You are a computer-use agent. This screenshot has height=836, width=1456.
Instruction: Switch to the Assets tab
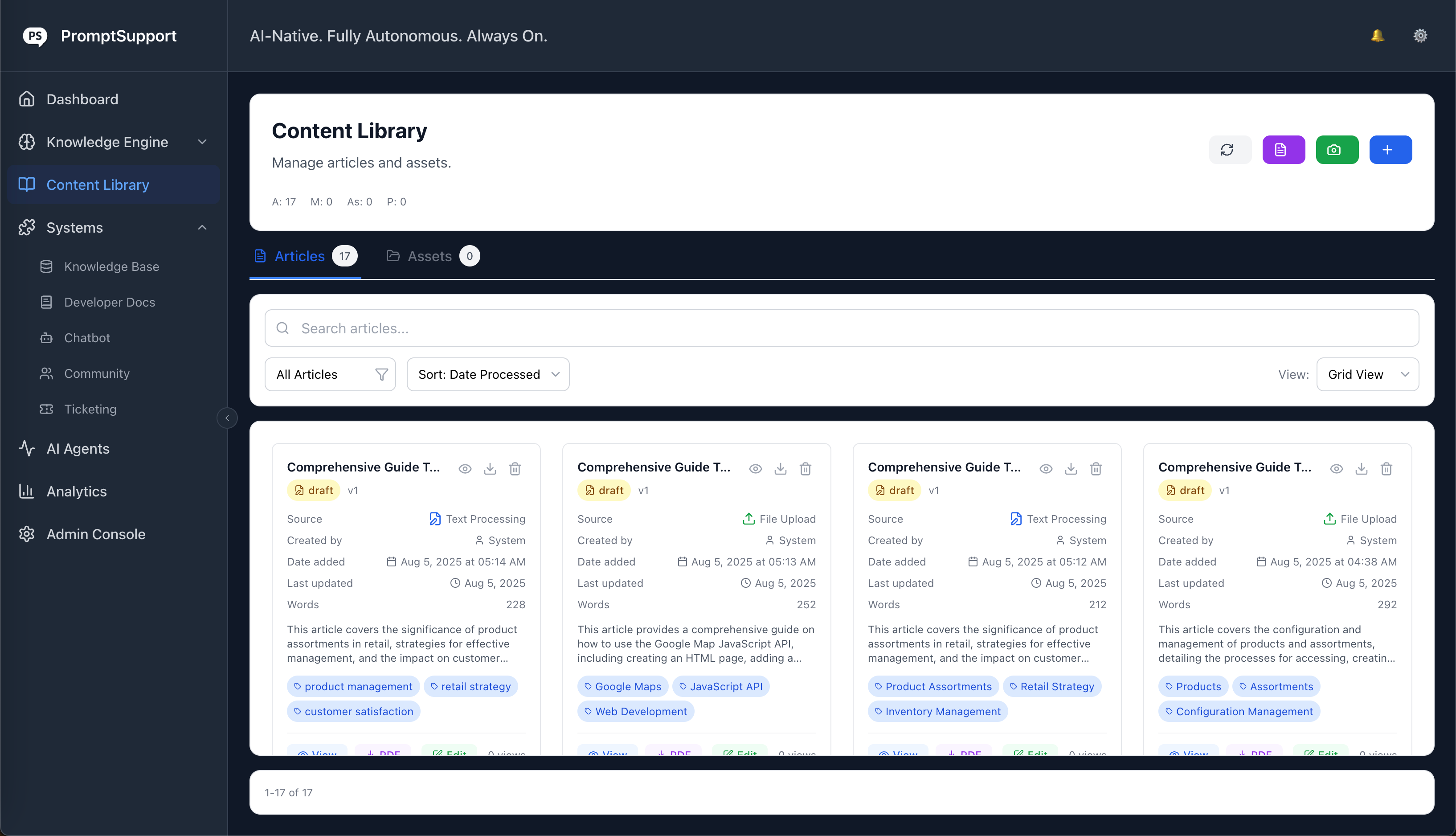[430, 255]
